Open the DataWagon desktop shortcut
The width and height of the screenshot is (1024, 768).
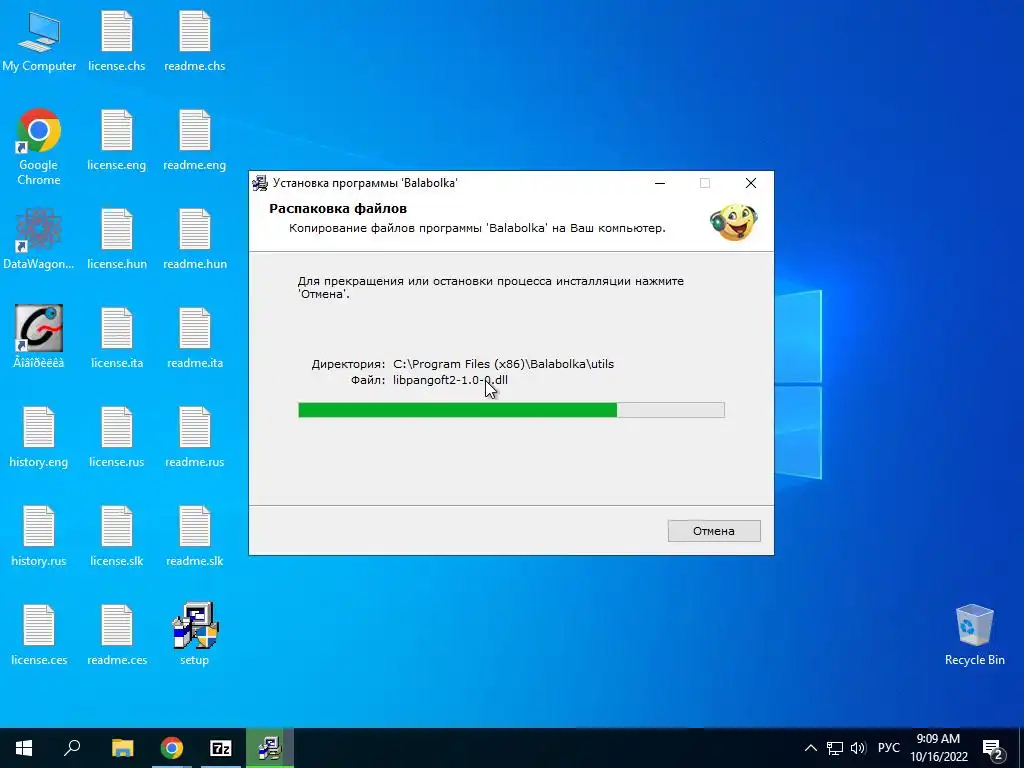39,239
